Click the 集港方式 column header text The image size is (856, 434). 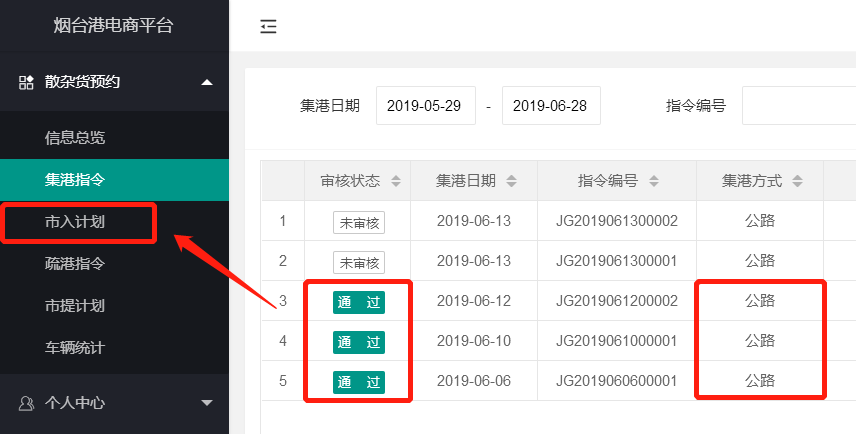click(x=752, y=181)
